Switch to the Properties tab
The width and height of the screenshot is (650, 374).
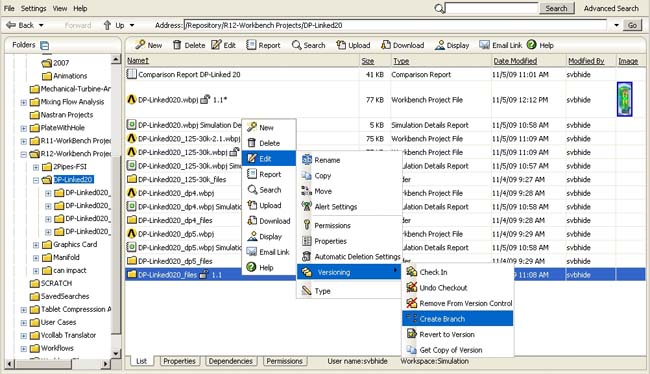tap(179, 361)
